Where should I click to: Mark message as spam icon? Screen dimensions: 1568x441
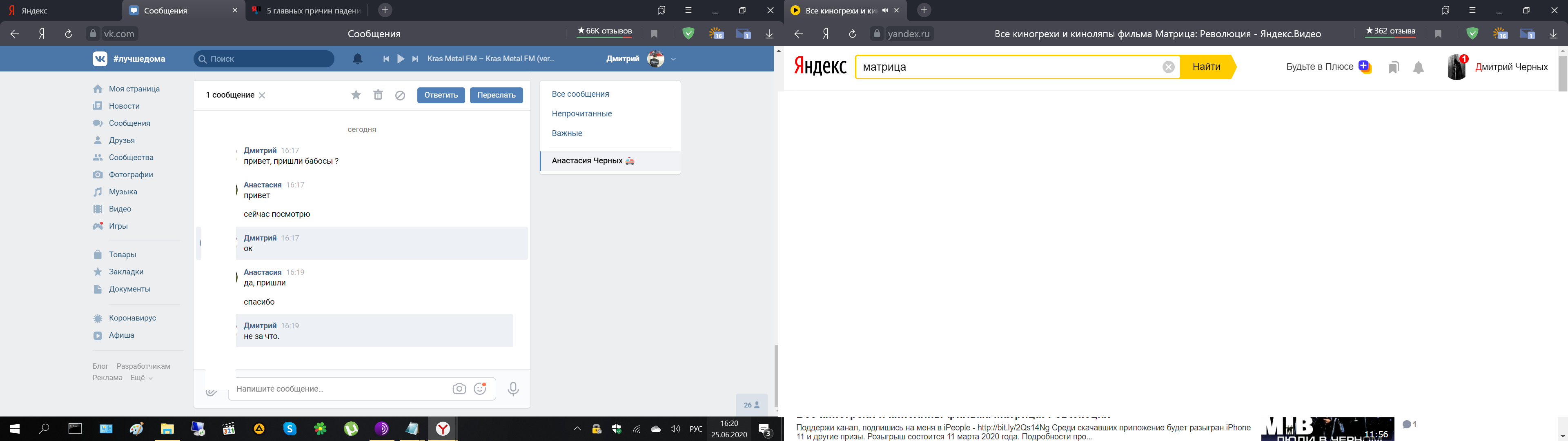(x=400, y=95)
